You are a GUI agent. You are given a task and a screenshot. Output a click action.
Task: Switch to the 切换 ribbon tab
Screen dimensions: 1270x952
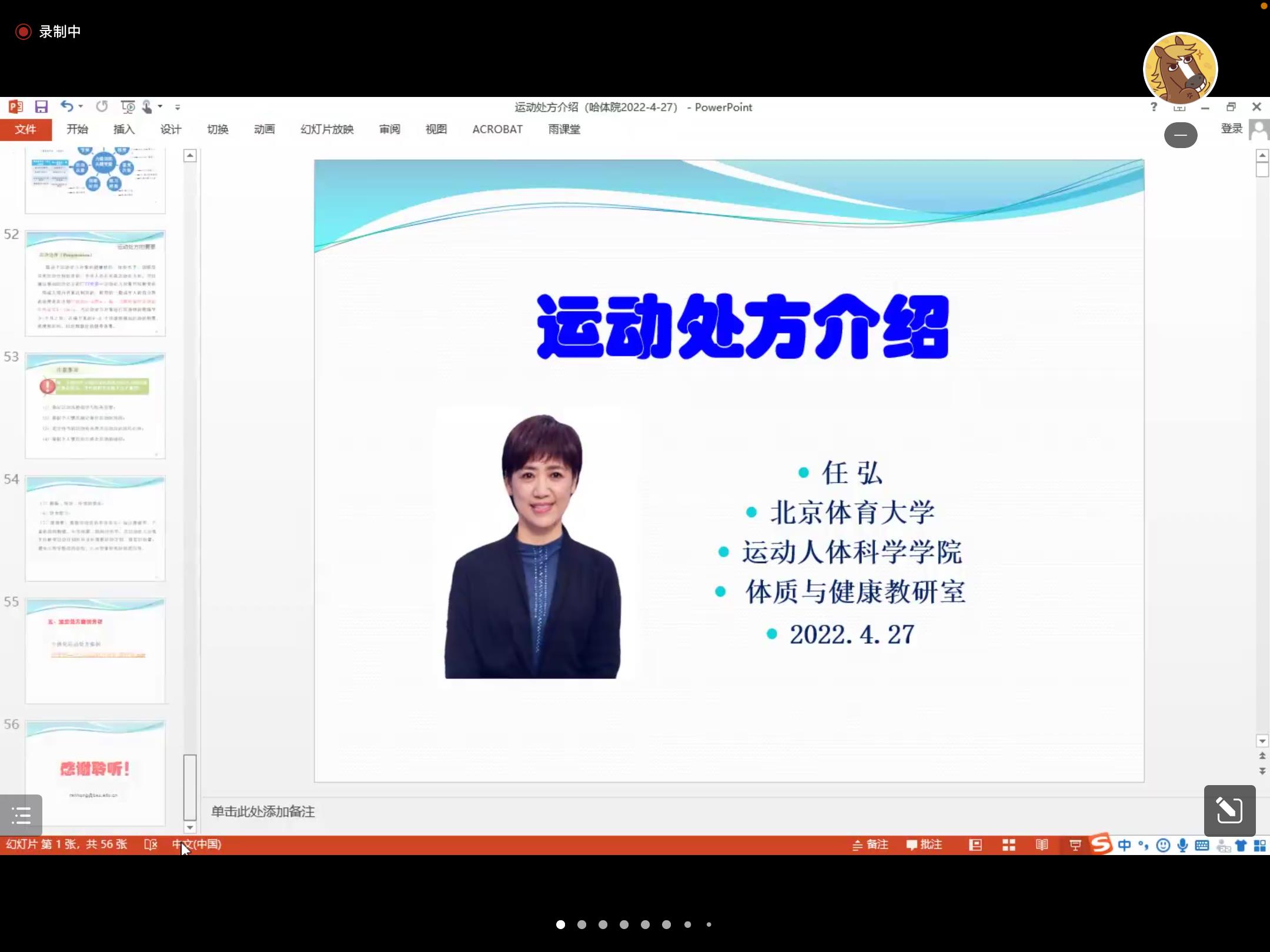218,129
